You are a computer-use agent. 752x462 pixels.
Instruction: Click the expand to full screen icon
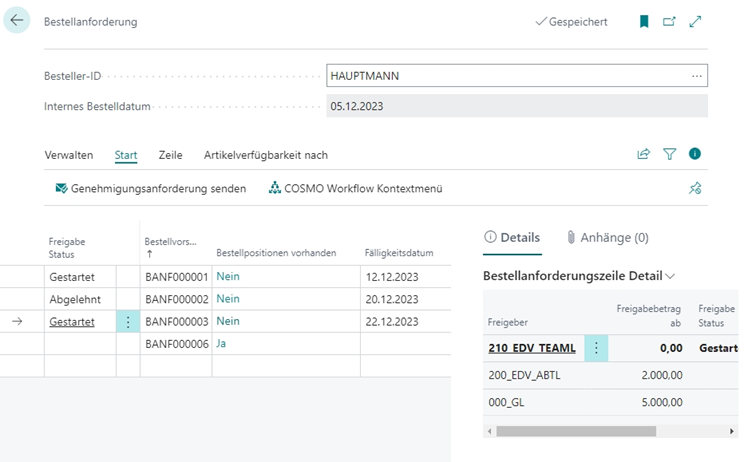(696, 21)
